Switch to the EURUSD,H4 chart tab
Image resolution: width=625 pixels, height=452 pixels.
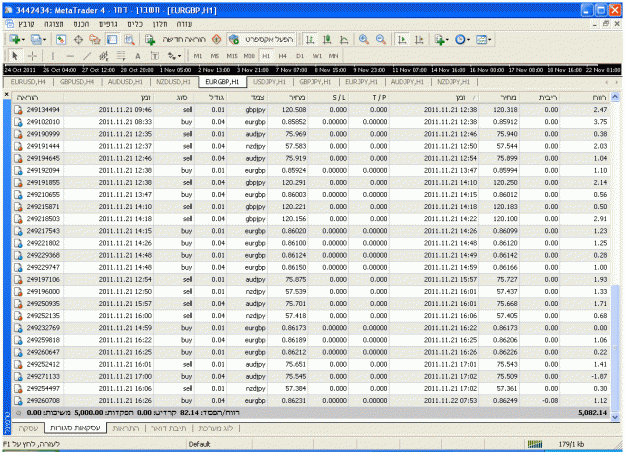(x=28, y=82)
